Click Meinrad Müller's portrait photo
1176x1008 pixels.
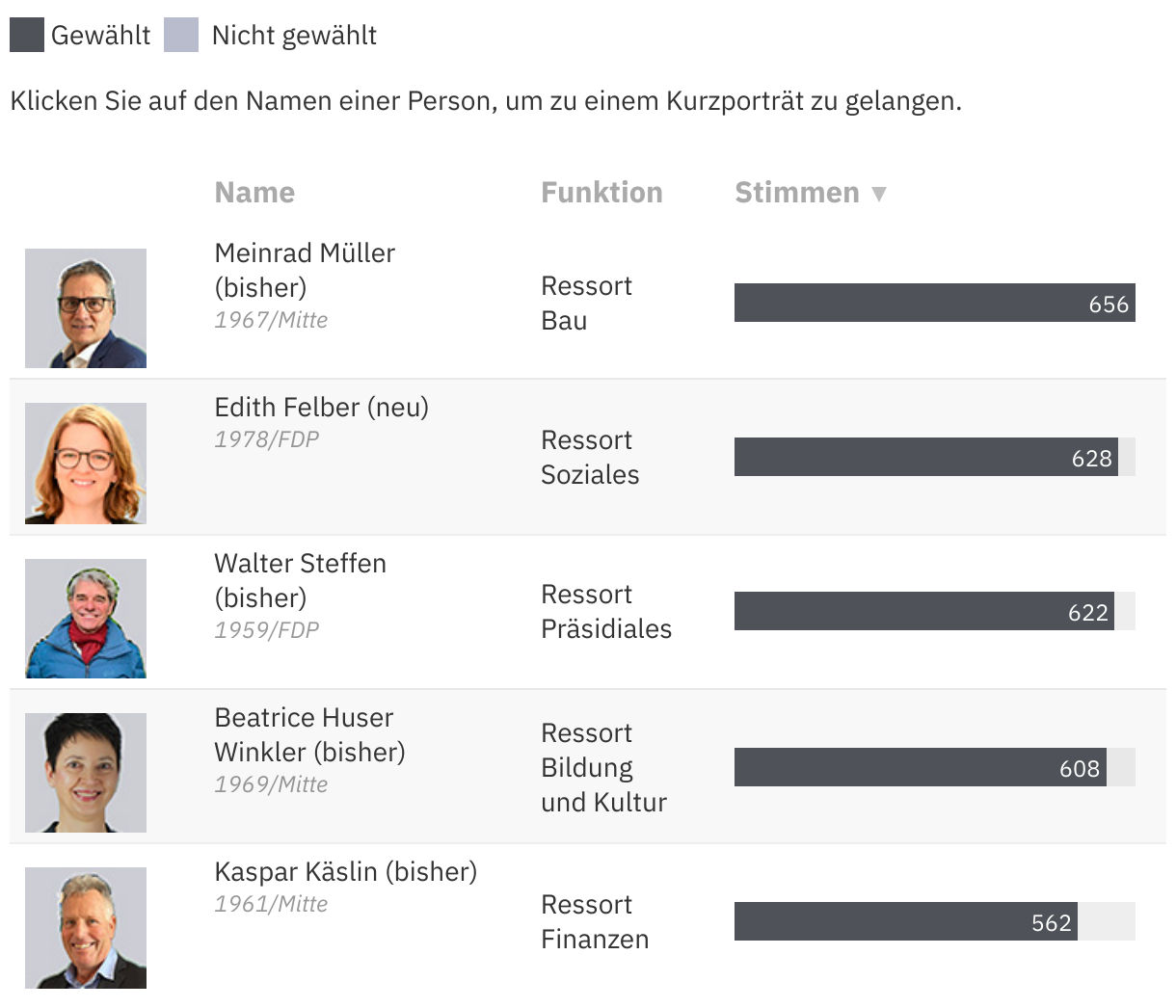click(85, 307)
